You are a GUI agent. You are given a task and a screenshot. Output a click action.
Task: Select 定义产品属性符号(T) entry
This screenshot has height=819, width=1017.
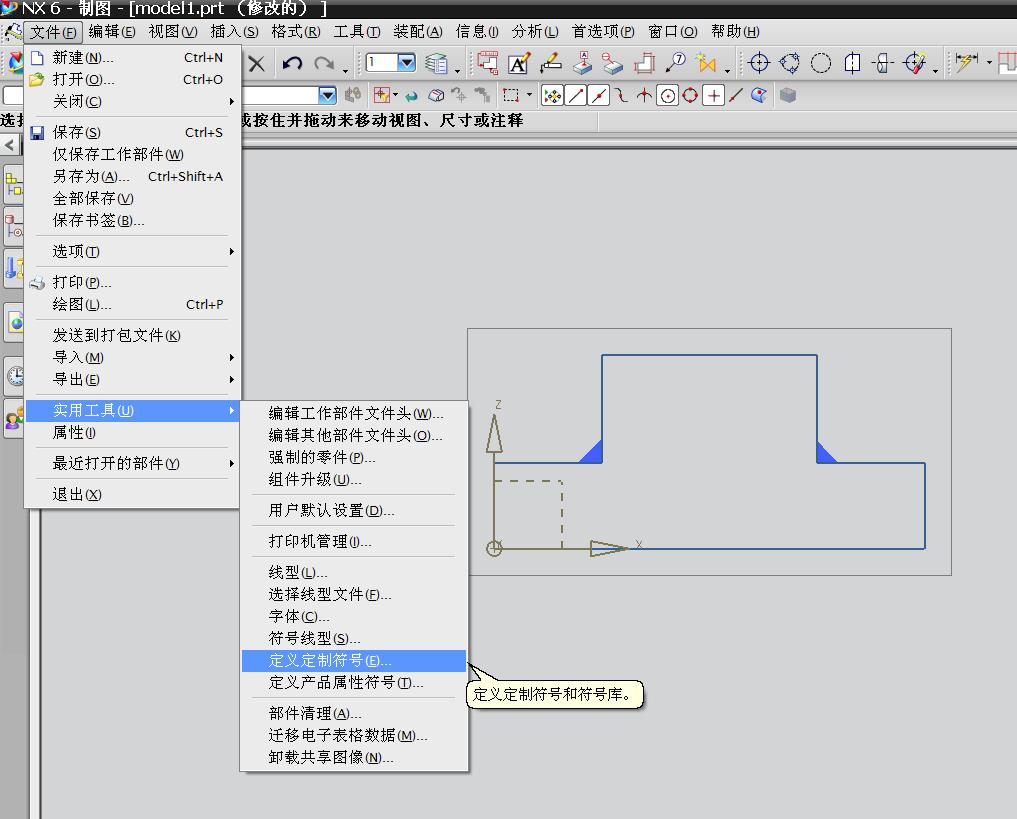353,683
